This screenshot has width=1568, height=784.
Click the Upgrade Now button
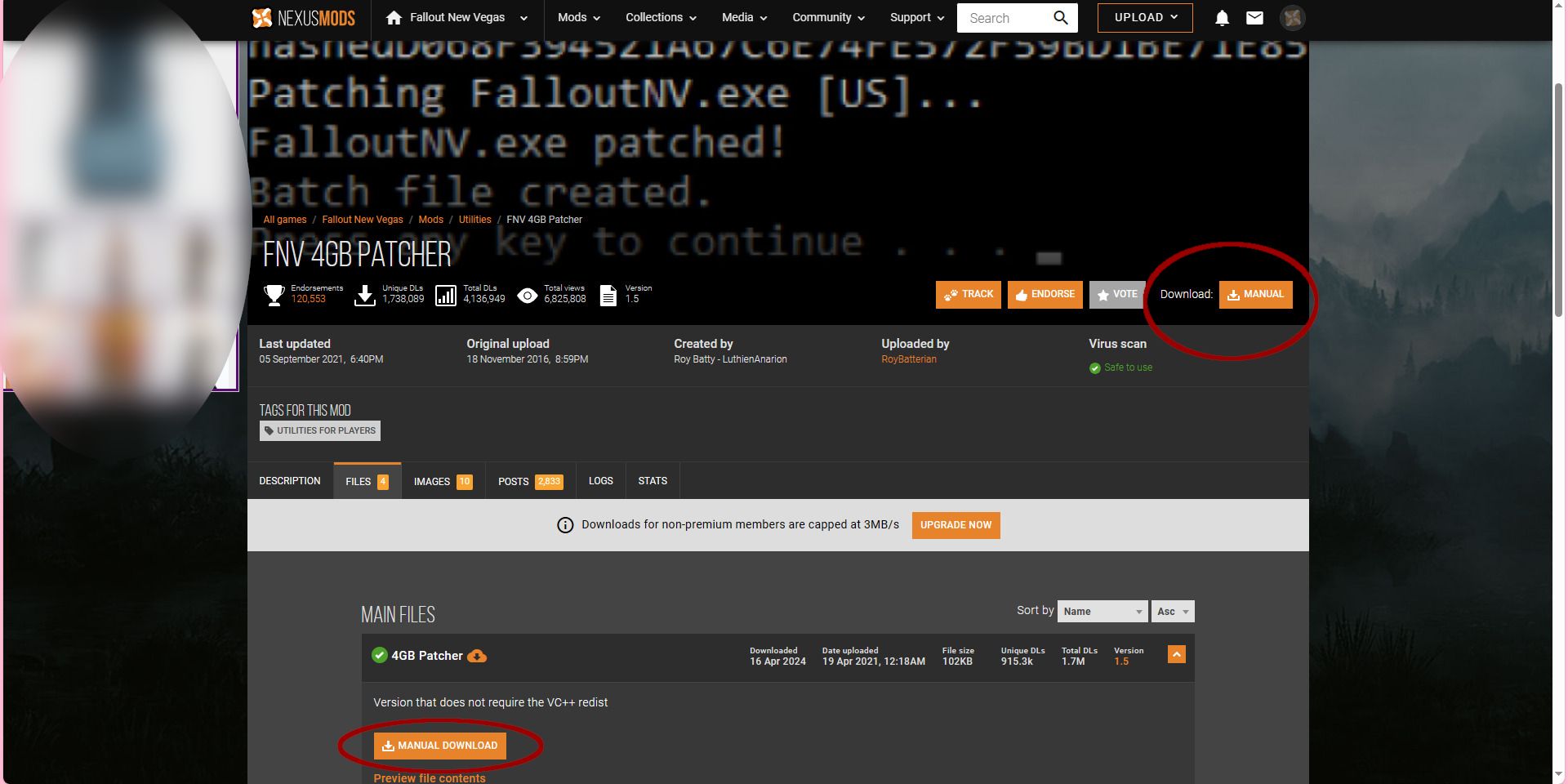[x=955, y=525]
